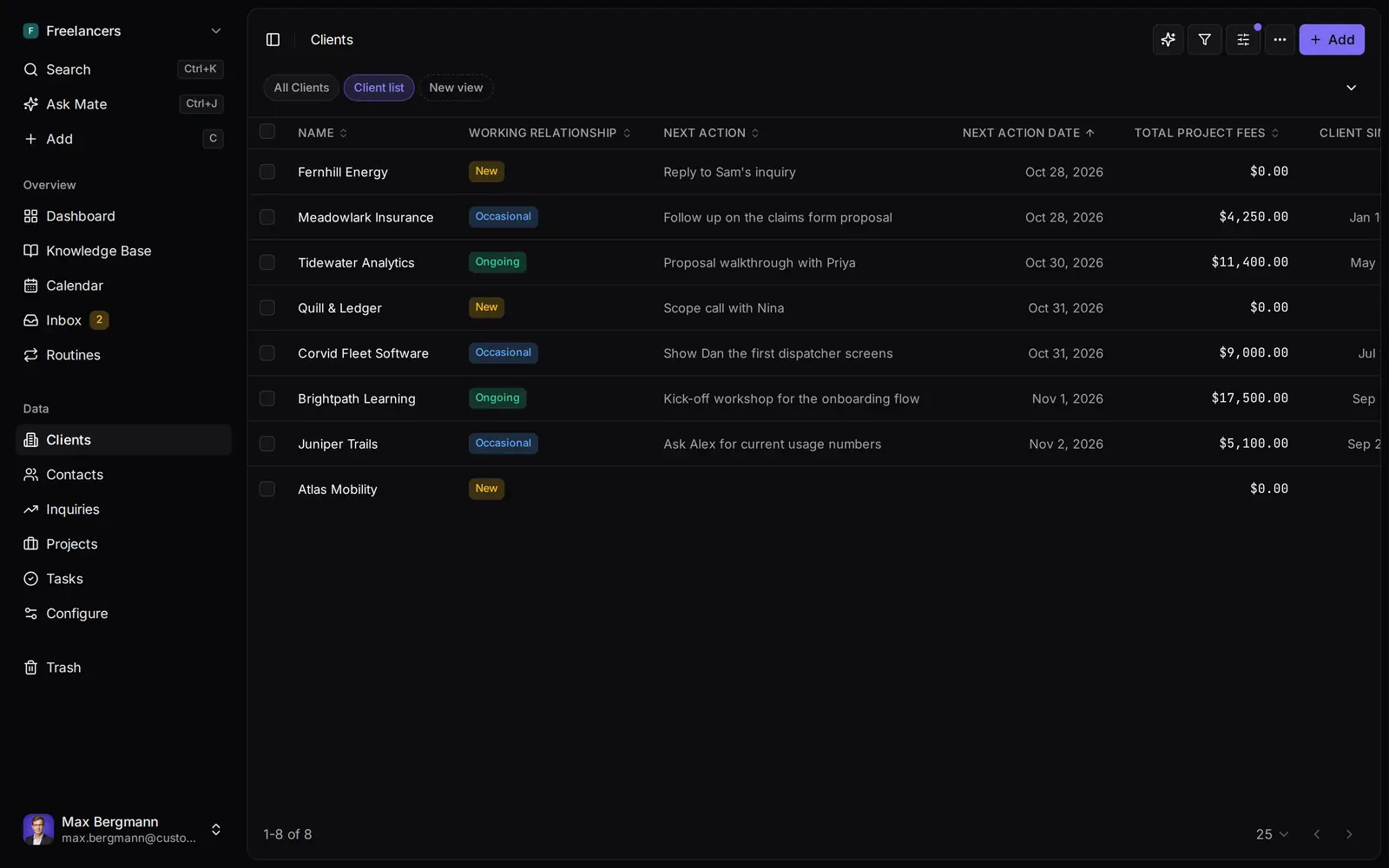Go to Calendar in the sidebar

(123, 286)
